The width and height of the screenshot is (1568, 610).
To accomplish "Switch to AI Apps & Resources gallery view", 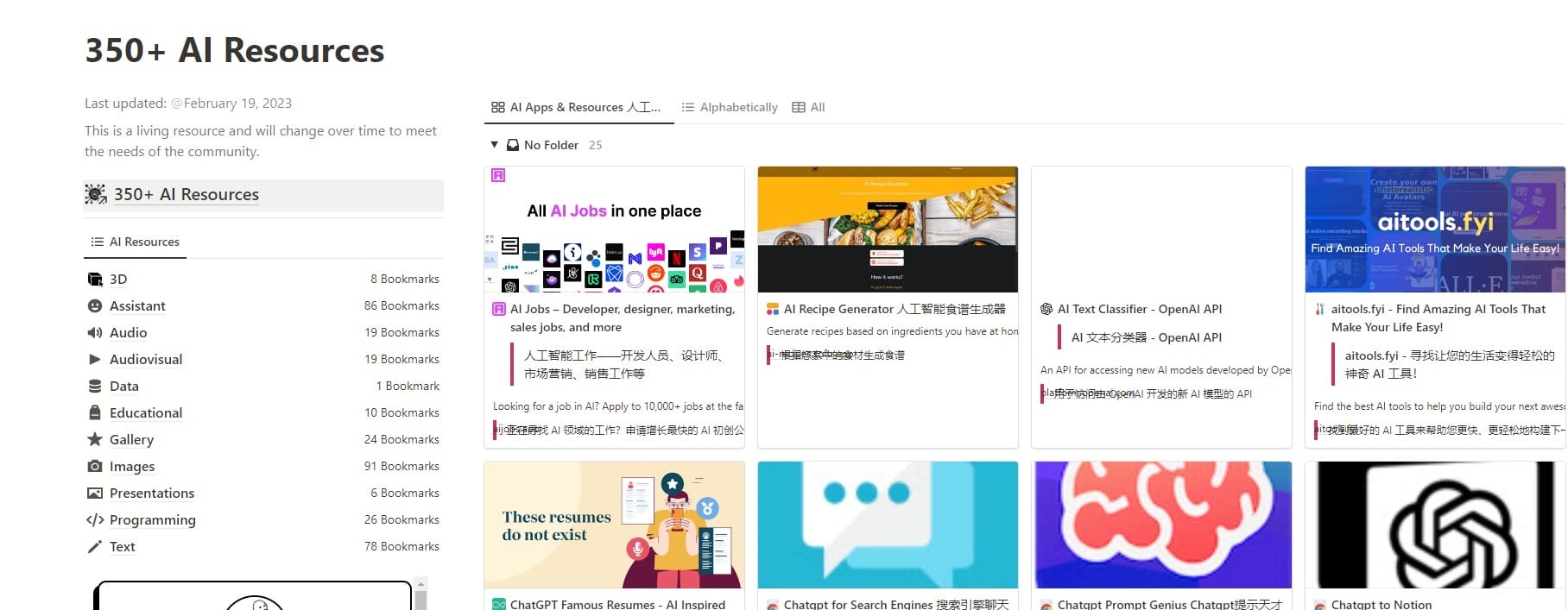I will (576, 107).
